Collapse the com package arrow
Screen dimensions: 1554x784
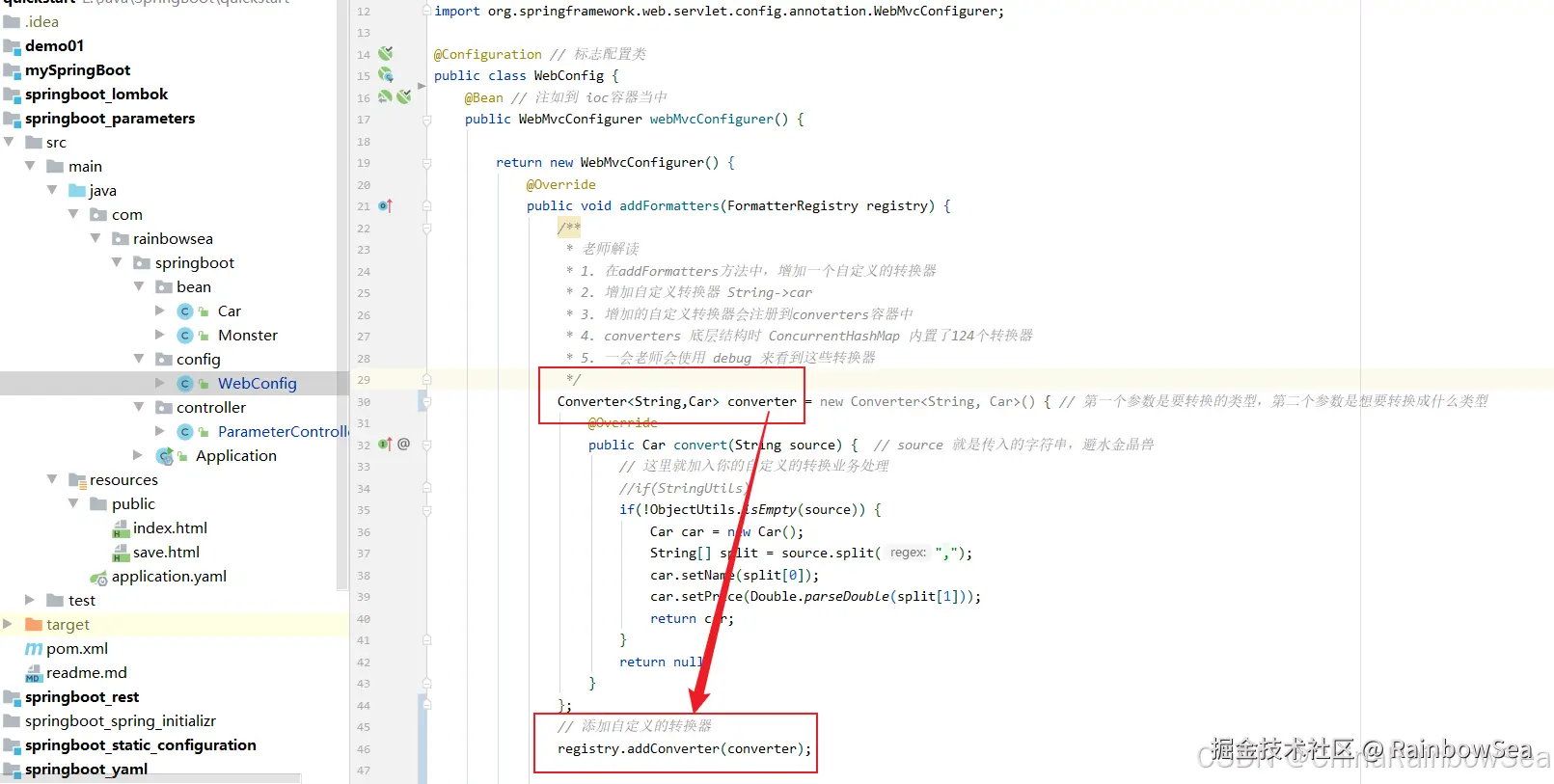73,214
